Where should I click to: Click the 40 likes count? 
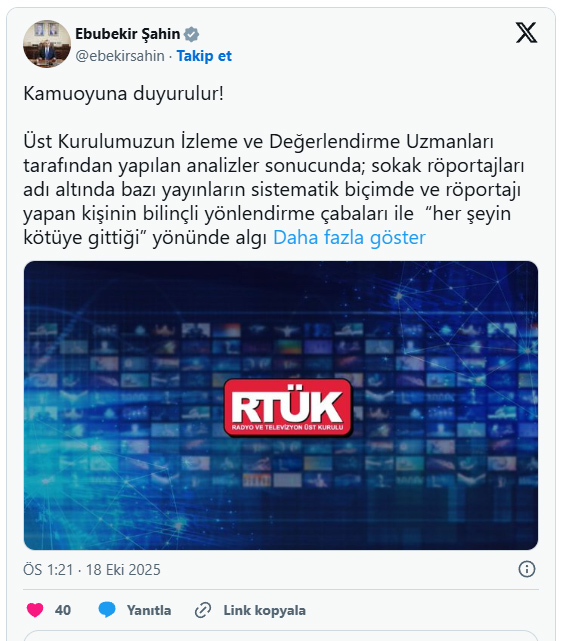[x=63, y=610]
